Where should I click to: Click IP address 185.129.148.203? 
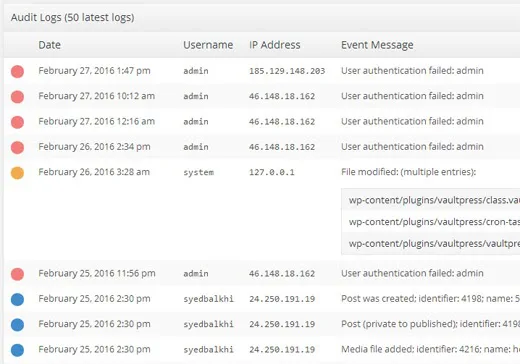point(287,71)
